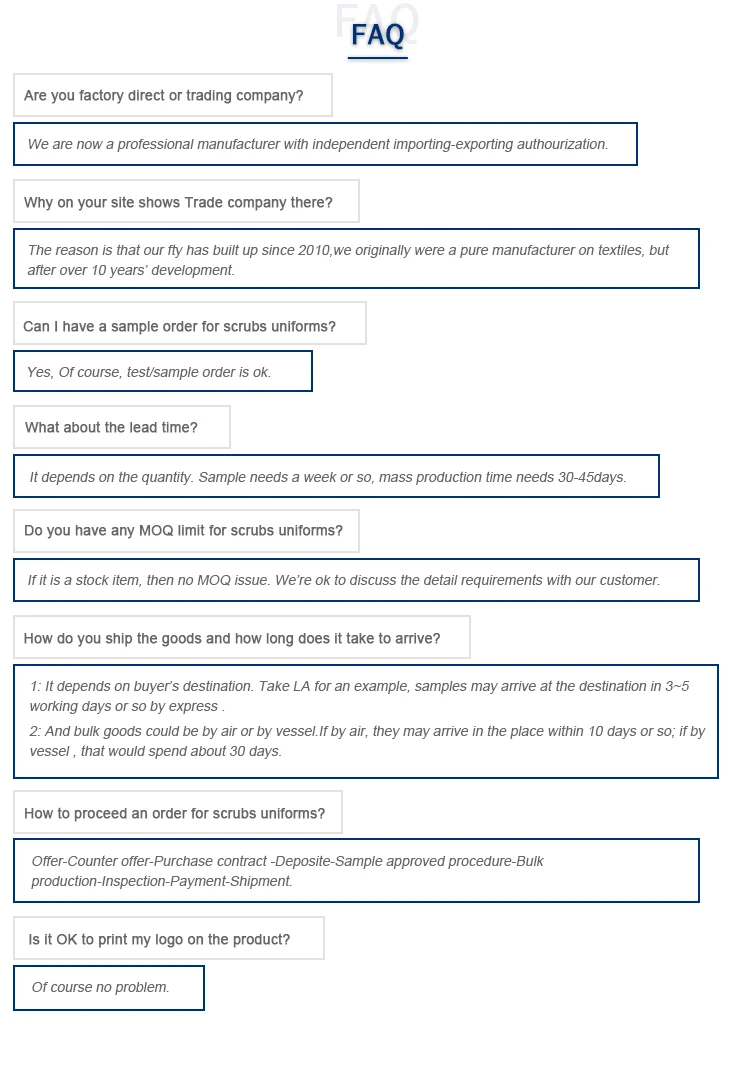Select the 'What about the lead time?' question
This screenshot has height=1092, width=750.
111,427
